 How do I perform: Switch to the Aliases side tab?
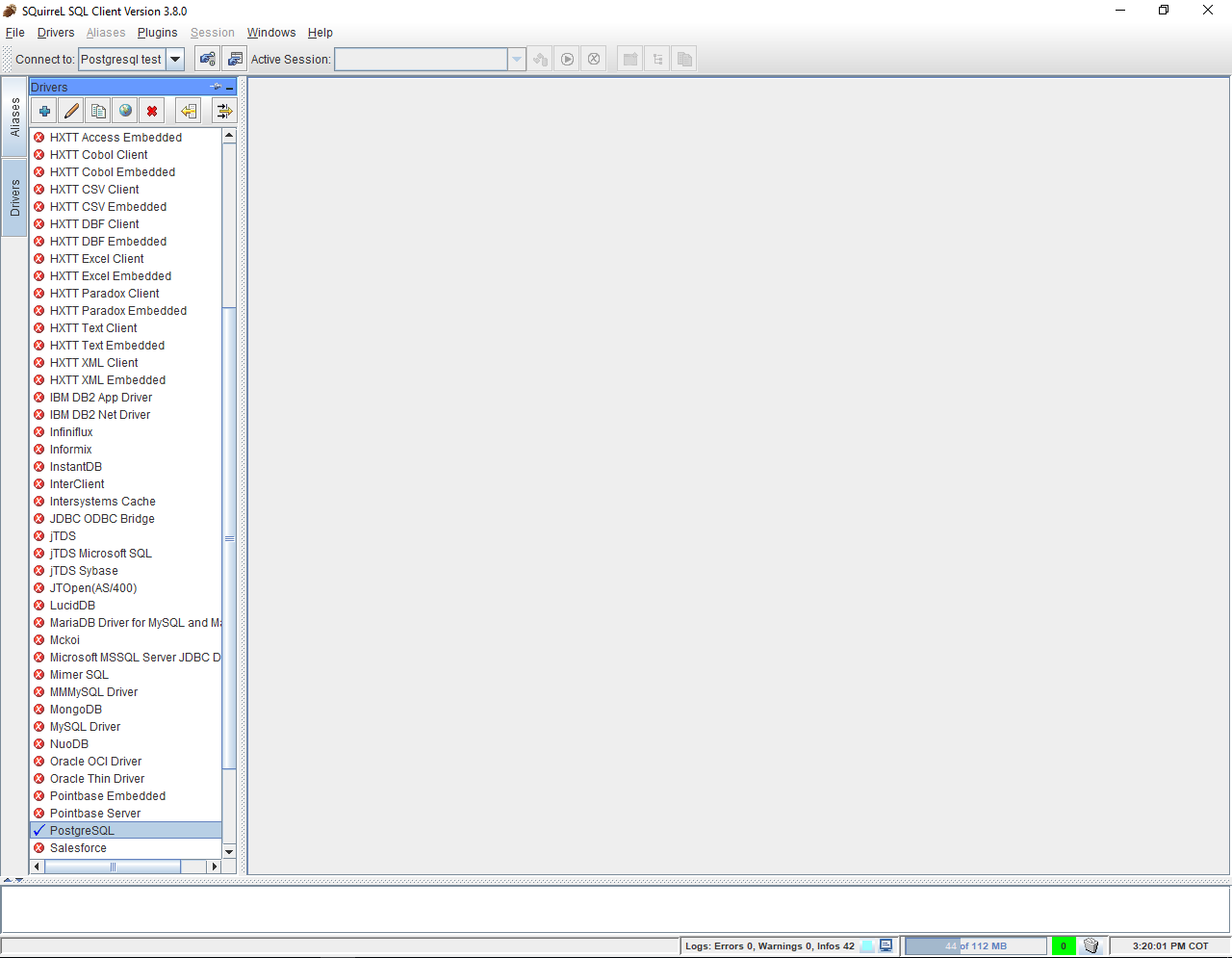[14, 117]
